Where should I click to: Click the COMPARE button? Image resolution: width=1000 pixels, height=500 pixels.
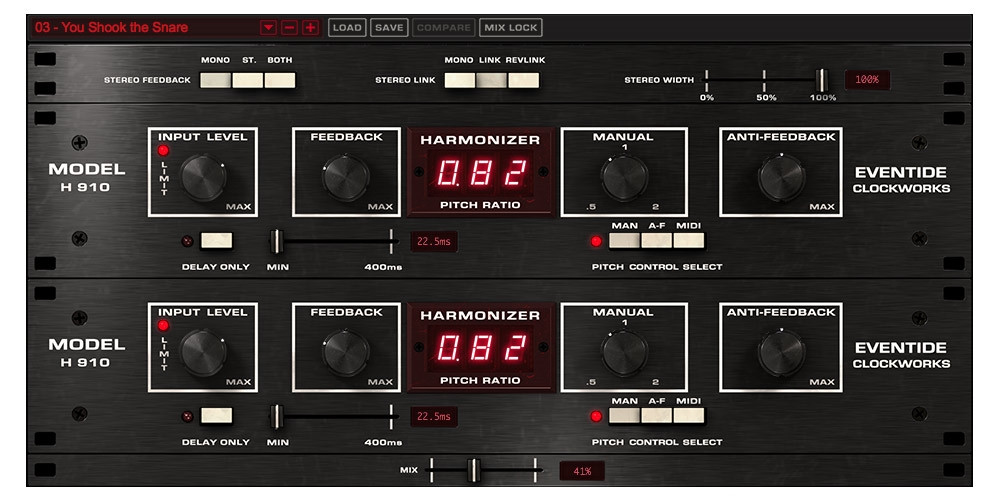pyautogui.click(x=443, y=28)
